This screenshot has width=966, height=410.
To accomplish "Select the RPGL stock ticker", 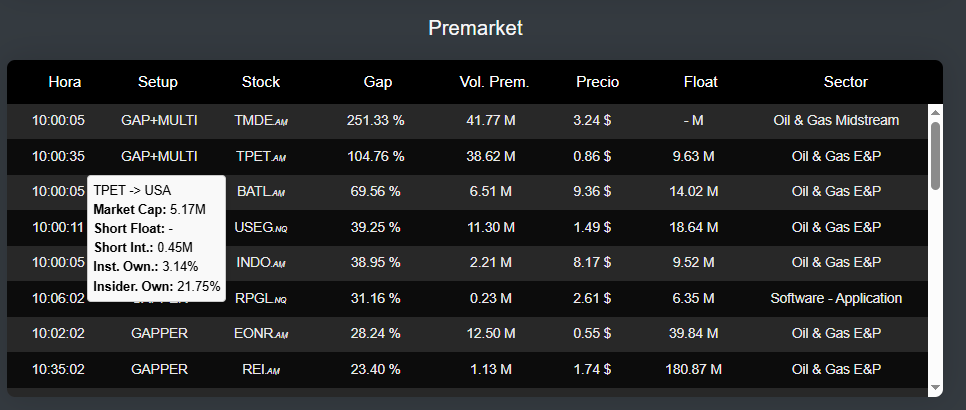I will pyautogui.click(x=261, y=299).
